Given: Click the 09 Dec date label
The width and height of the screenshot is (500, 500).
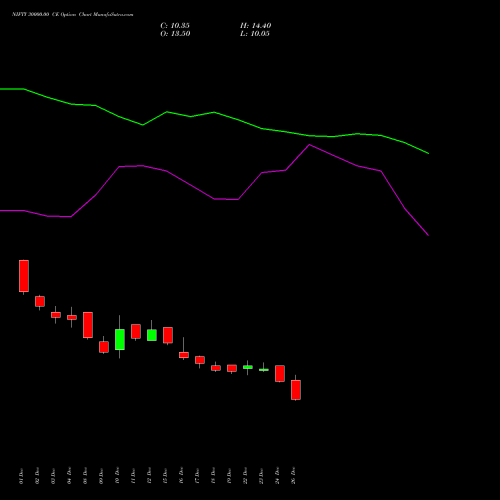Looking at the screenshot, I should point(101,476).
